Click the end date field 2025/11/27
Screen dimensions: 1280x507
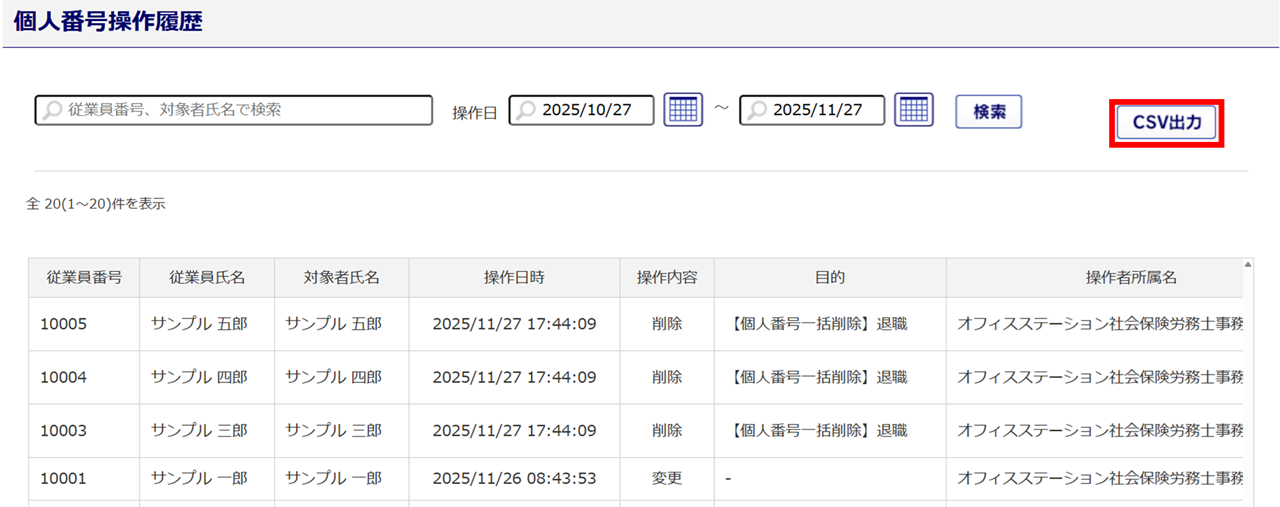(820, 110)
